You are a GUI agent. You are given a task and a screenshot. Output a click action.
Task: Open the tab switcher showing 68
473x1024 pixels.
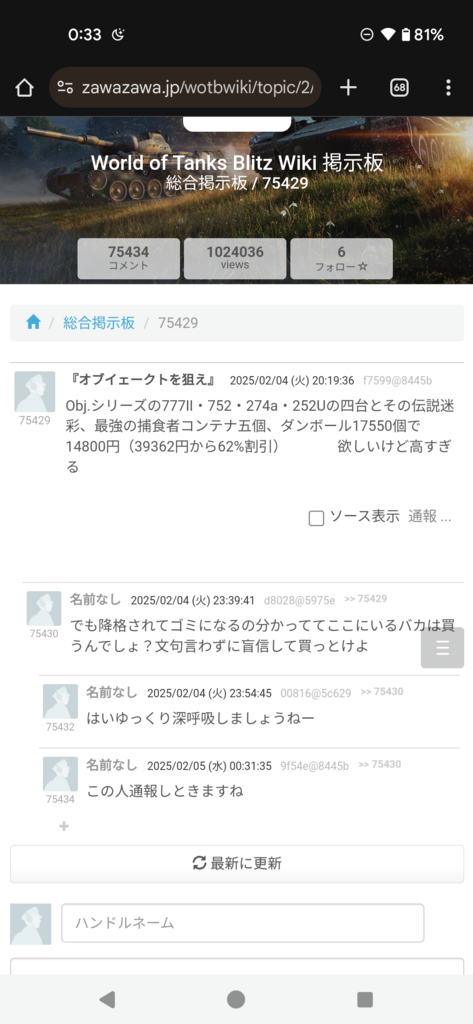(399, 88)
